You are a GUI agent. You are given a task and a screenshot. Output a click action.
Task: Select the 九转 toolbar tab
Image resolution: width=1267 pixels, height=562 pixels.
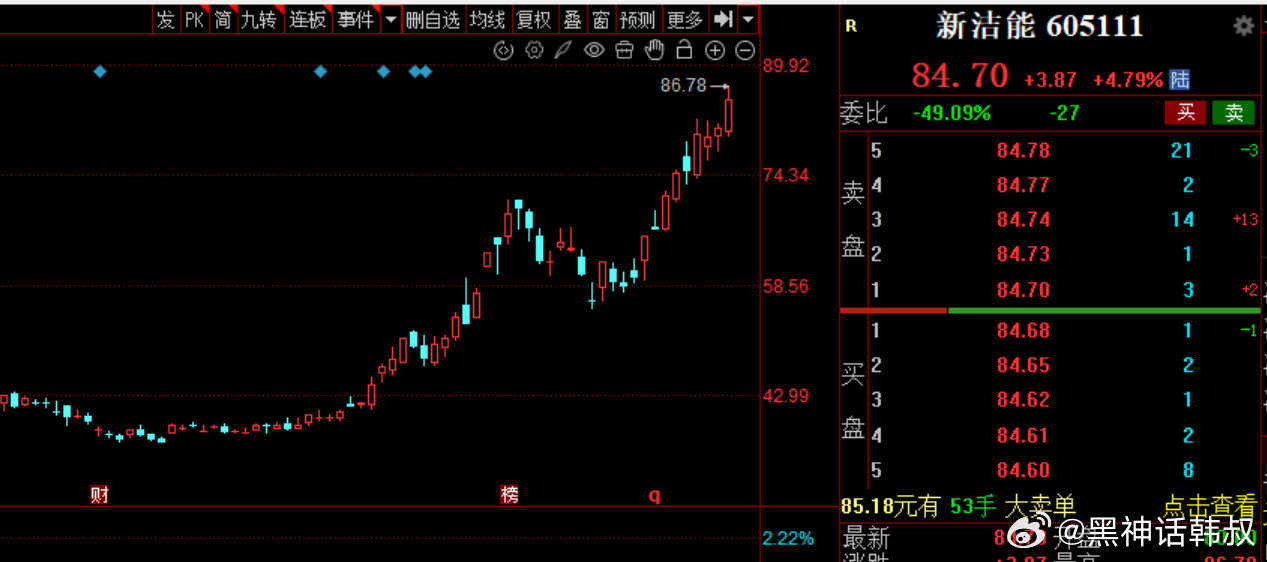258,19
